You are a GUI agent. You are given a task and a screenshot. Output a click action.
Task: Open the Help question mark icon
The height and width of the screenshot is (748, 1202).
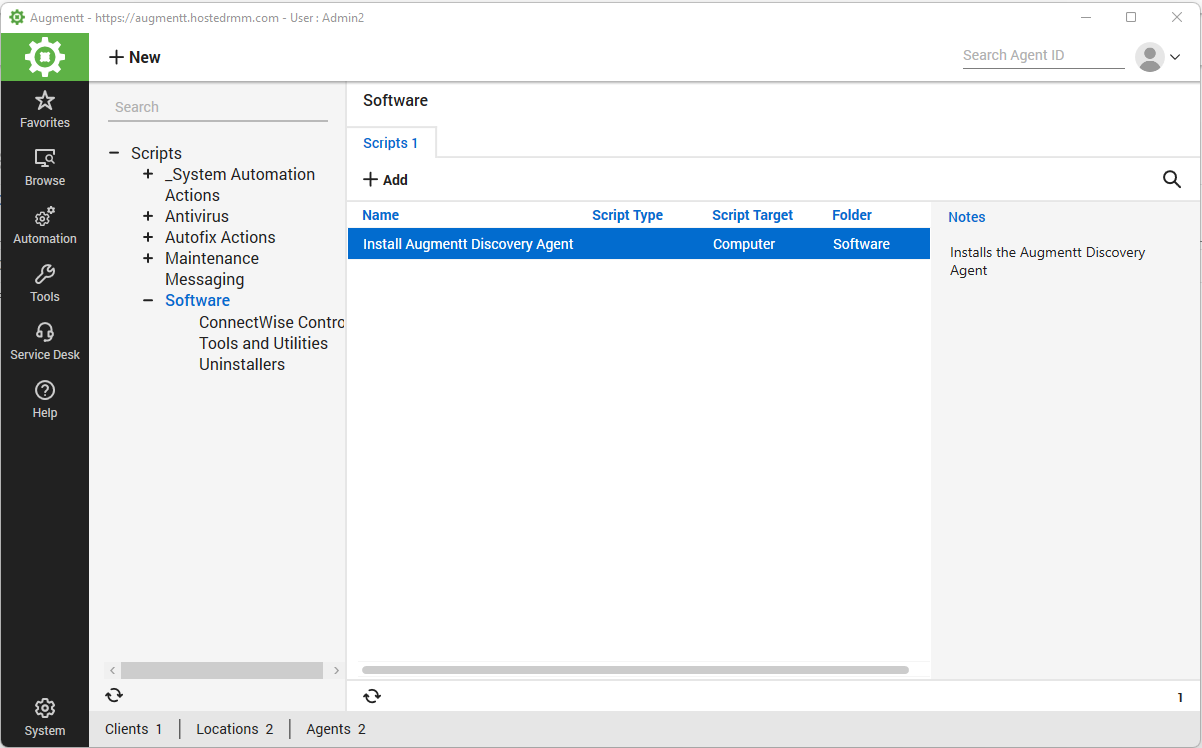pyautogui.click(x=44, y=391)
